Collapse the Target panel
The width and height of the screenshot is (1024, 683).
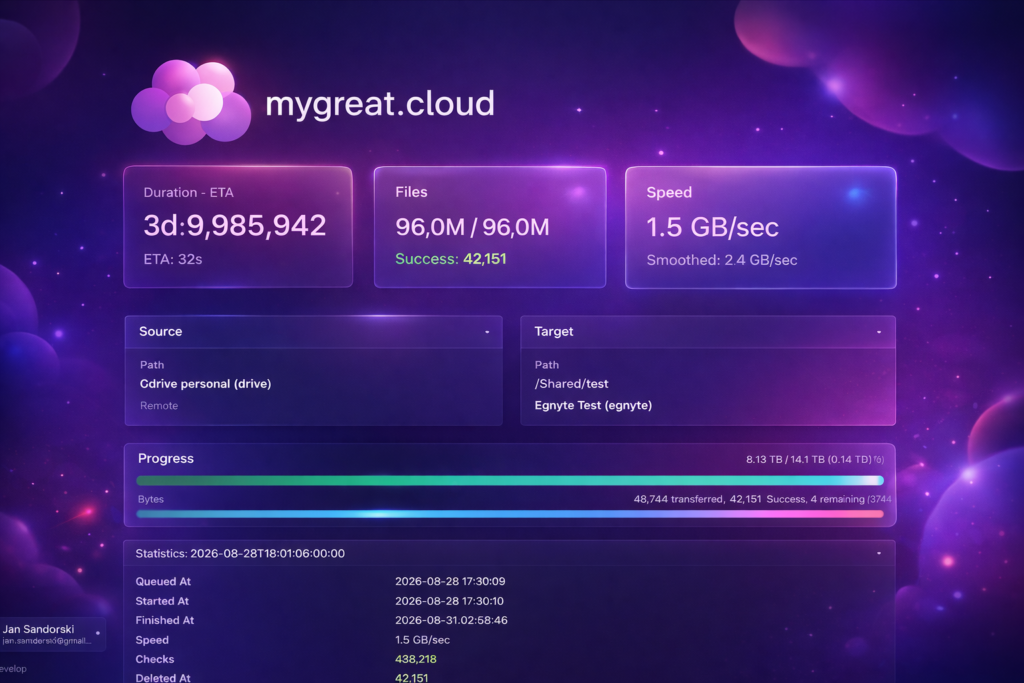coord(879,331)
